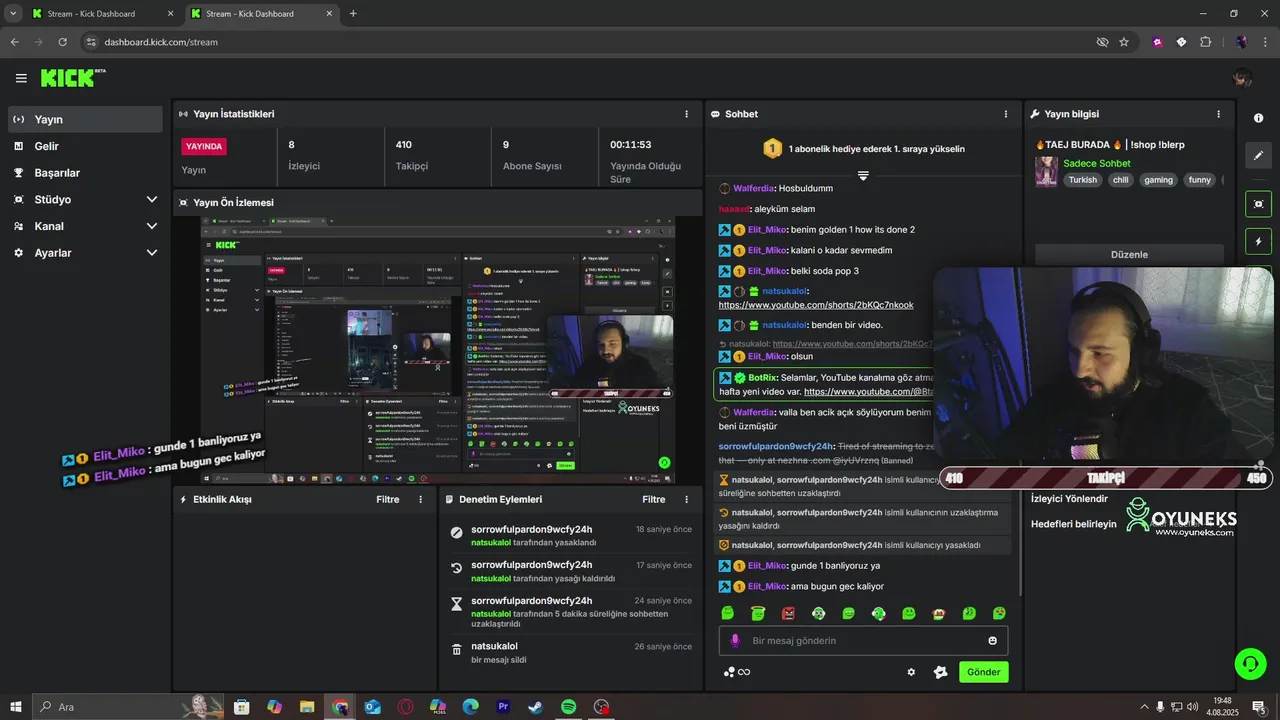The height and width of the screenshot is (720, 1280).
Task: Open Sohbet panel three-dot menu
Action: (1006, 114)
